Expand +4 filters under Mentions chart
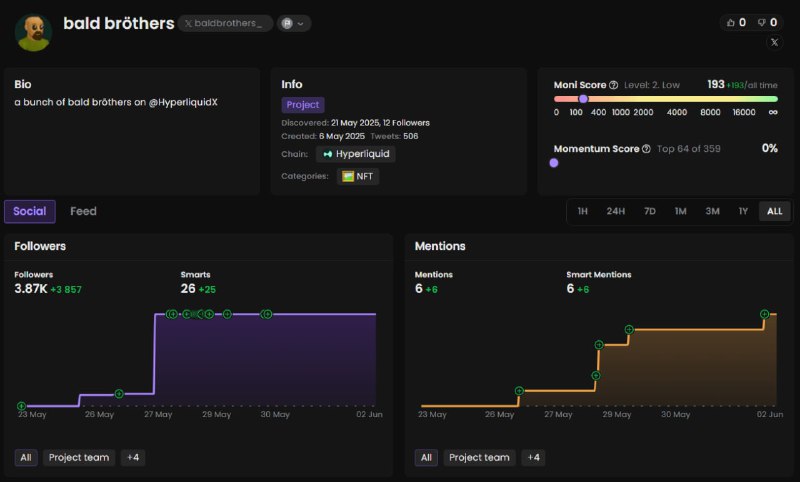 pos(534,458)
